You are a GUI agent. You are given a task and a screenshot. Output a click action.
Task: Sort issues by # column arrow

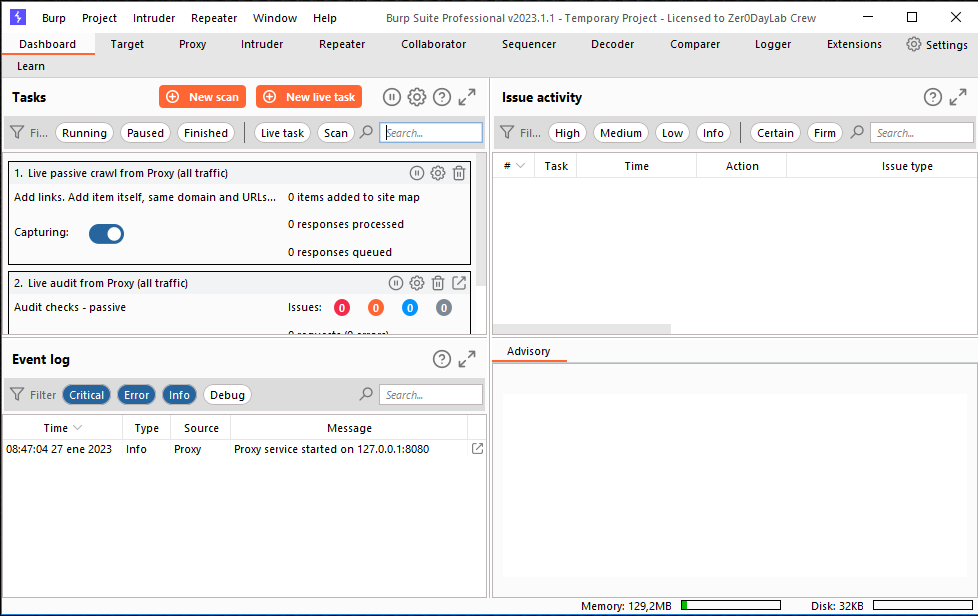521,166
